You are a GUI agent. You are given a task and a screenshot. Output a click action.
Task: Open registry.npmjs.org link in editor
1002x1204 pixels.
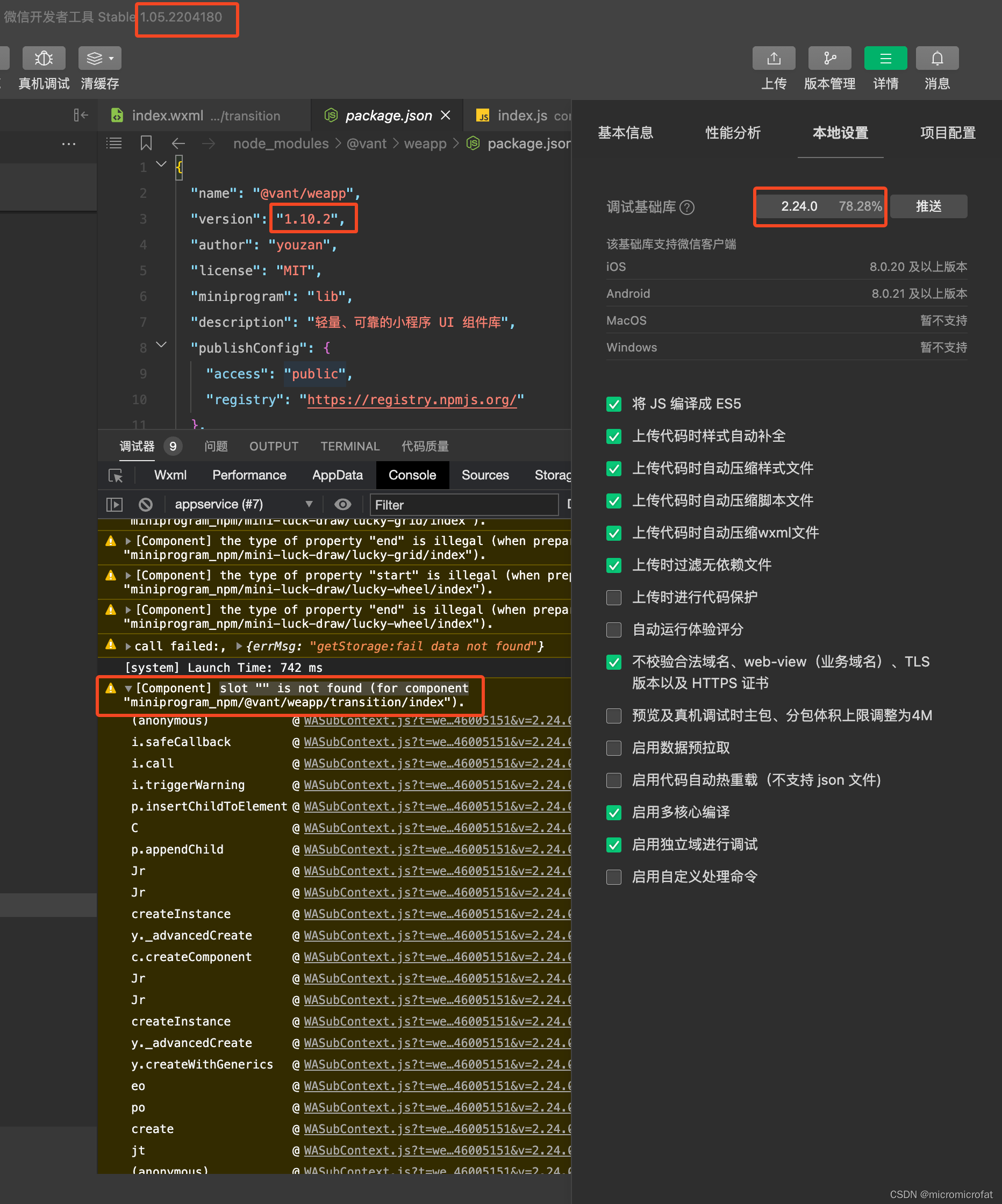click(412, 399)
